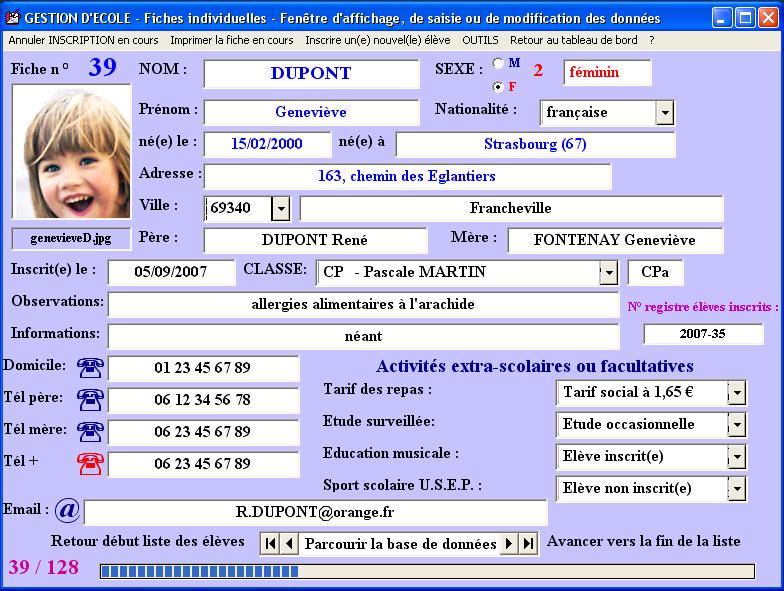Click Retour début liste des élèves
Viewport: 784px width, 591px height.
[x=148, y=541]
